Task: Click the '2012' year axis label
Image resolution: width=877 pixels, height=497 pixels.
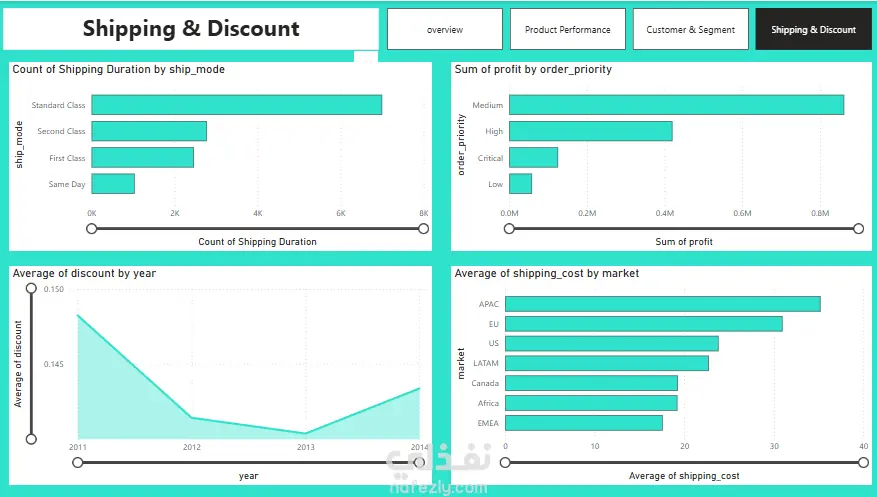Action: click(191, 447)
